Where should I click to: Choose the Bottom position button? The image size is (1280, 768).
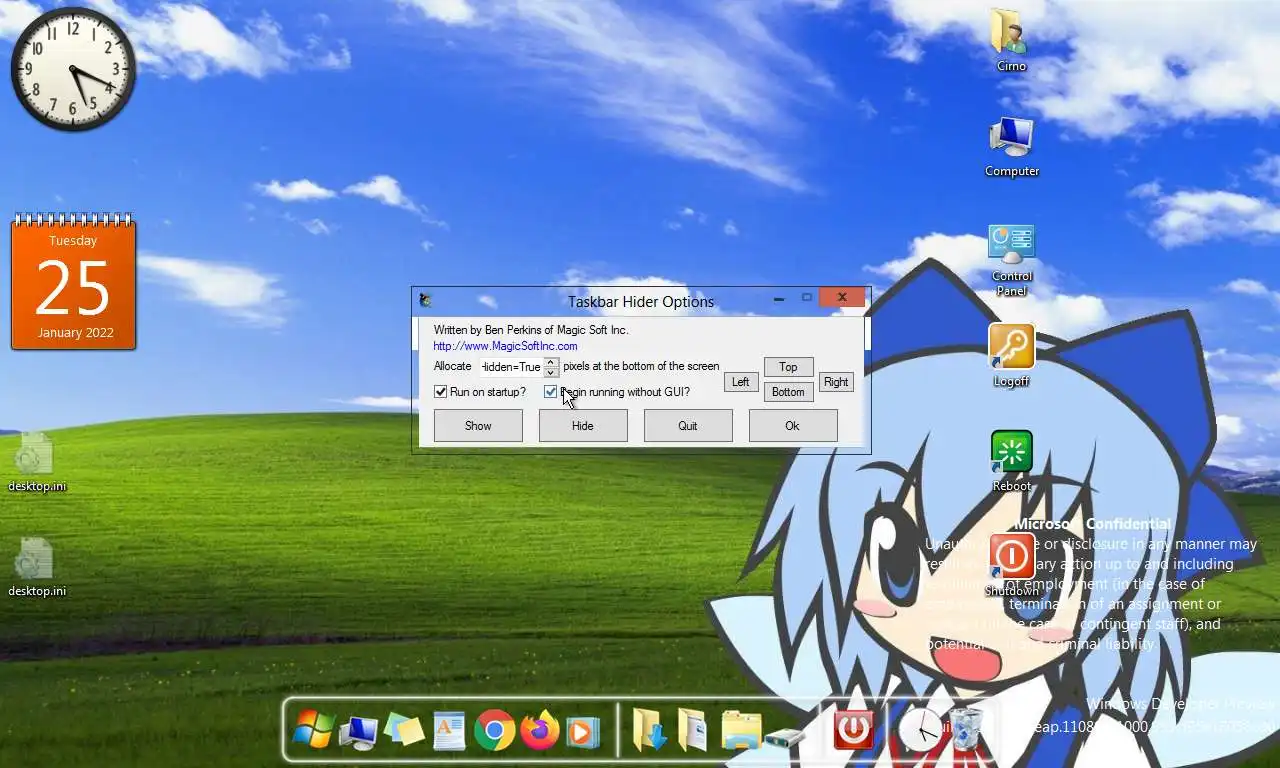pyautogui.click(x=788, y=392)
